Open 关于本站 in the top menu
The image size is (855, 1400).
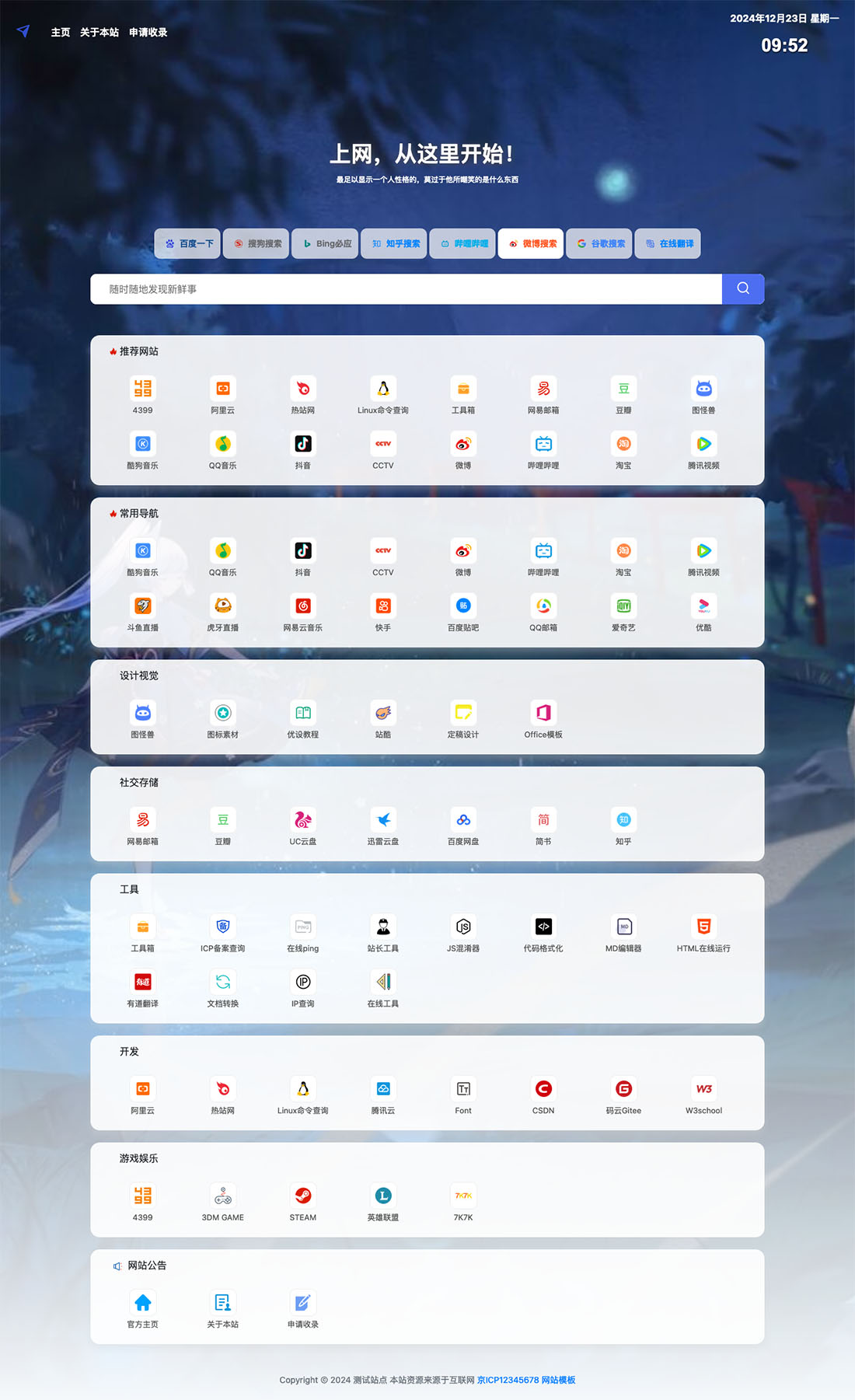99,32
